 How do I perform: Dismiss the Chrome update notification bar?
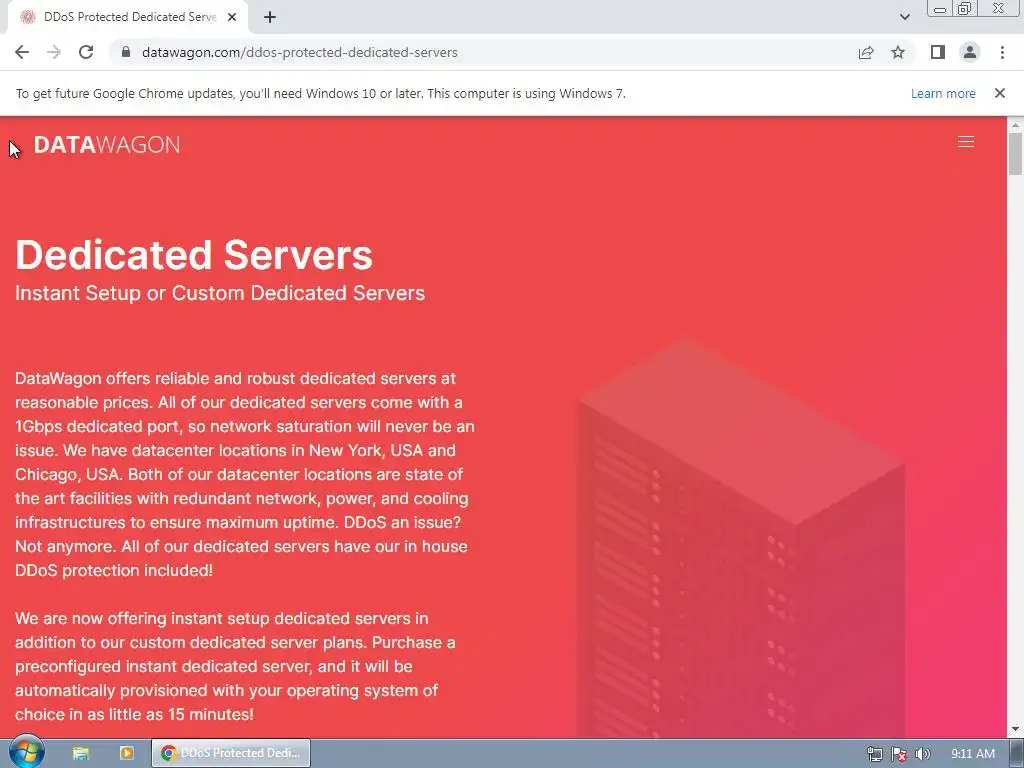click(1000, 93)
